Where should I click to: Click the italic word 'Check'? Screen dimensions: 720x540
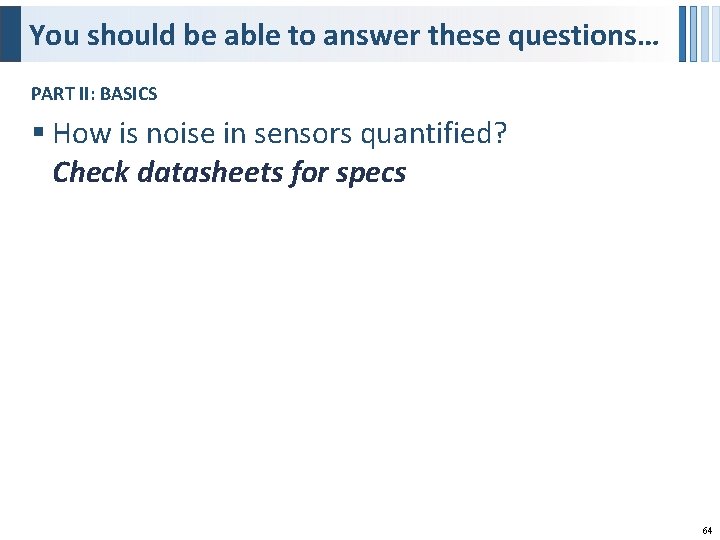(91, 172)
